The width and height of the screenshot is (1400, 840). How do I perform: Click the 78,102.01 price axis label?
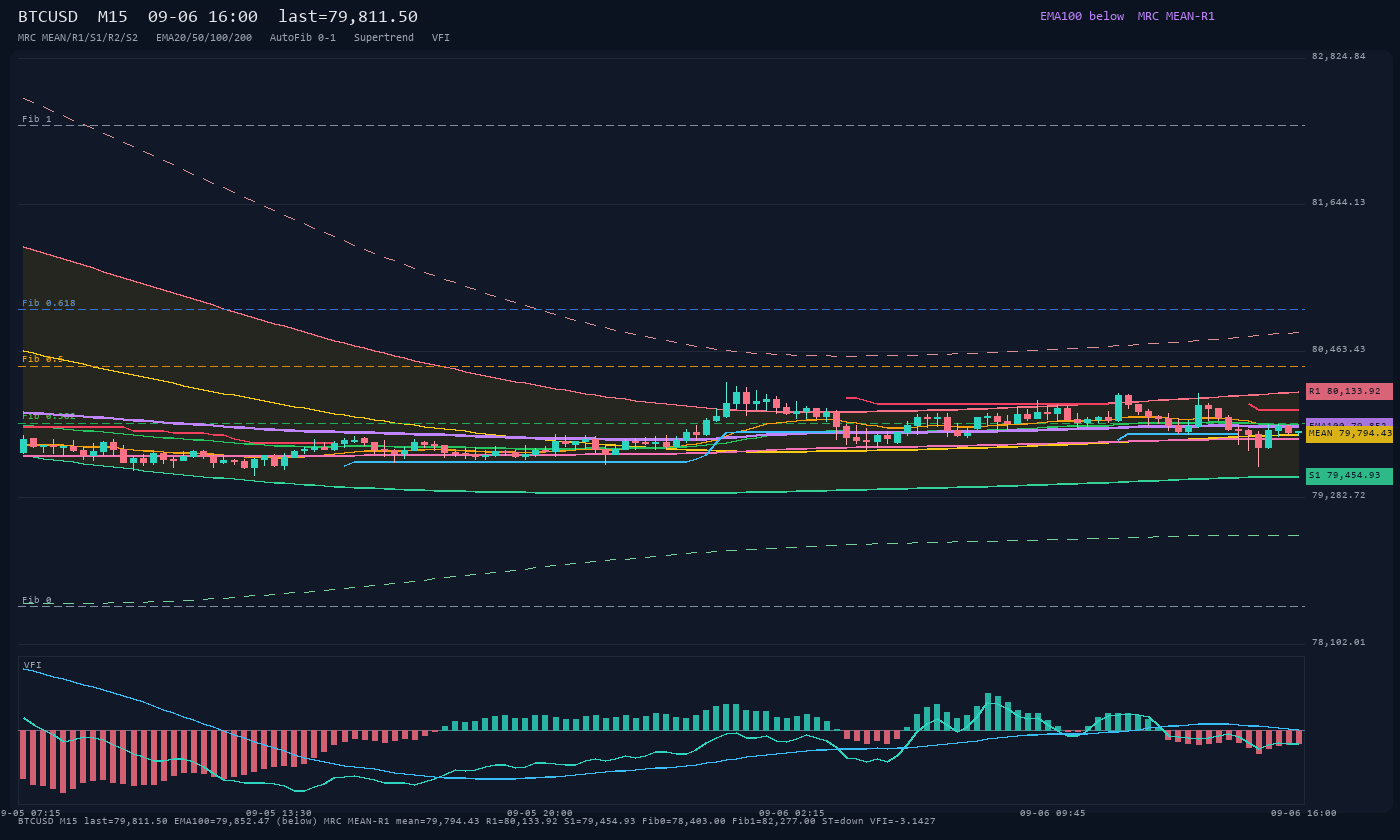pyautogui.click(x=1338, y=642)
